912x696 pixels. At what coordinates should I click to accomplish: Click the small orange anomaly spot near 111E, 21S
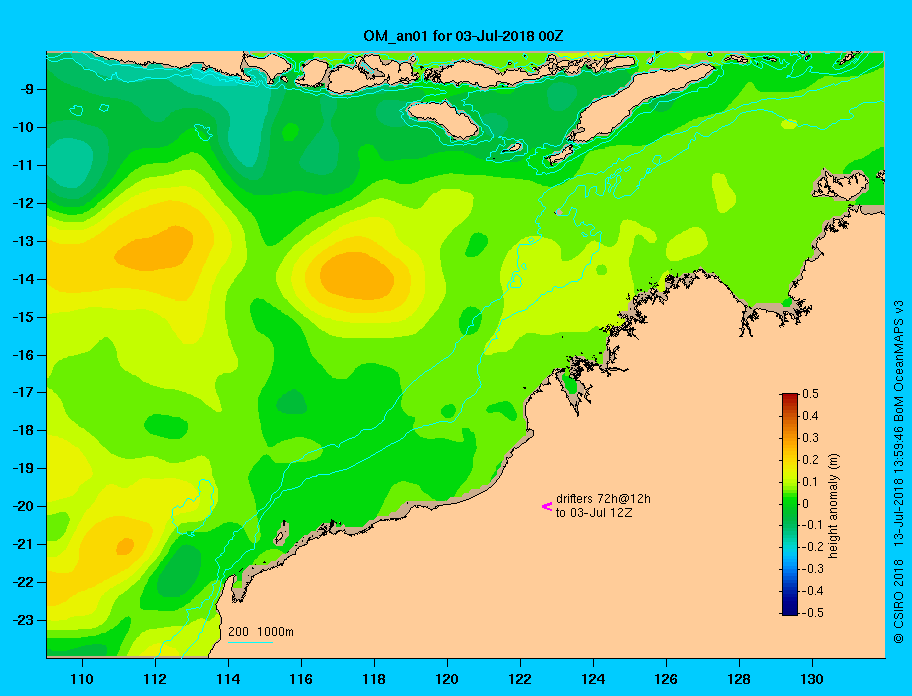125,547
